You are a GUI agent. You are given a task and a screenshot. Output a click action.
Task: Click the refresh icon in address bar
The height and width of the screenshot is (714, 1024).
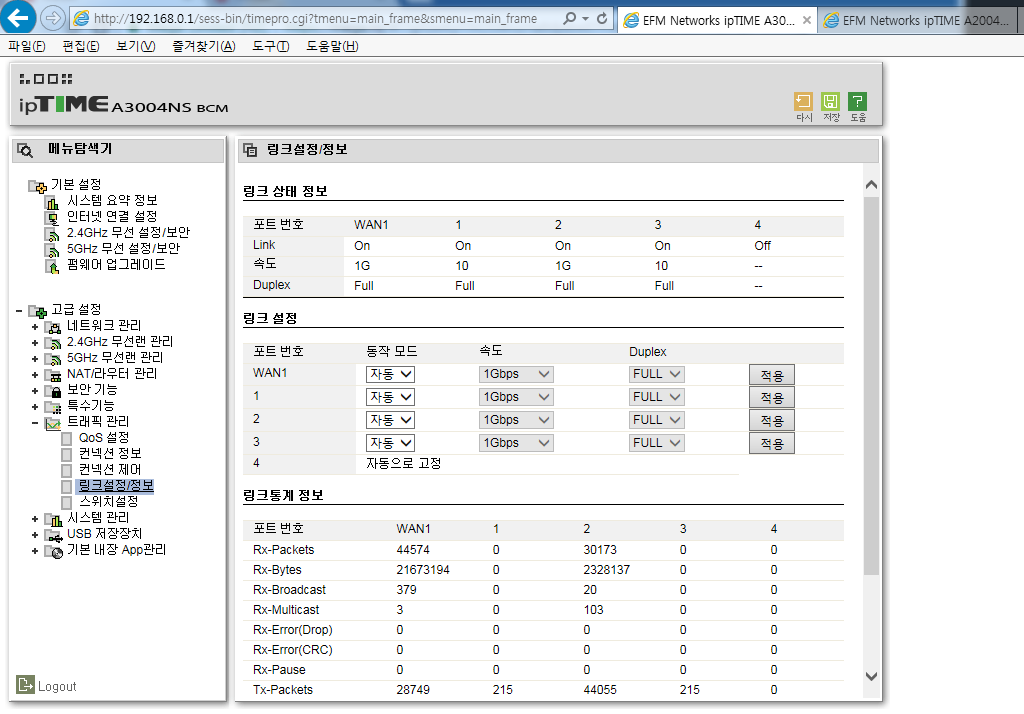[602, 18]
